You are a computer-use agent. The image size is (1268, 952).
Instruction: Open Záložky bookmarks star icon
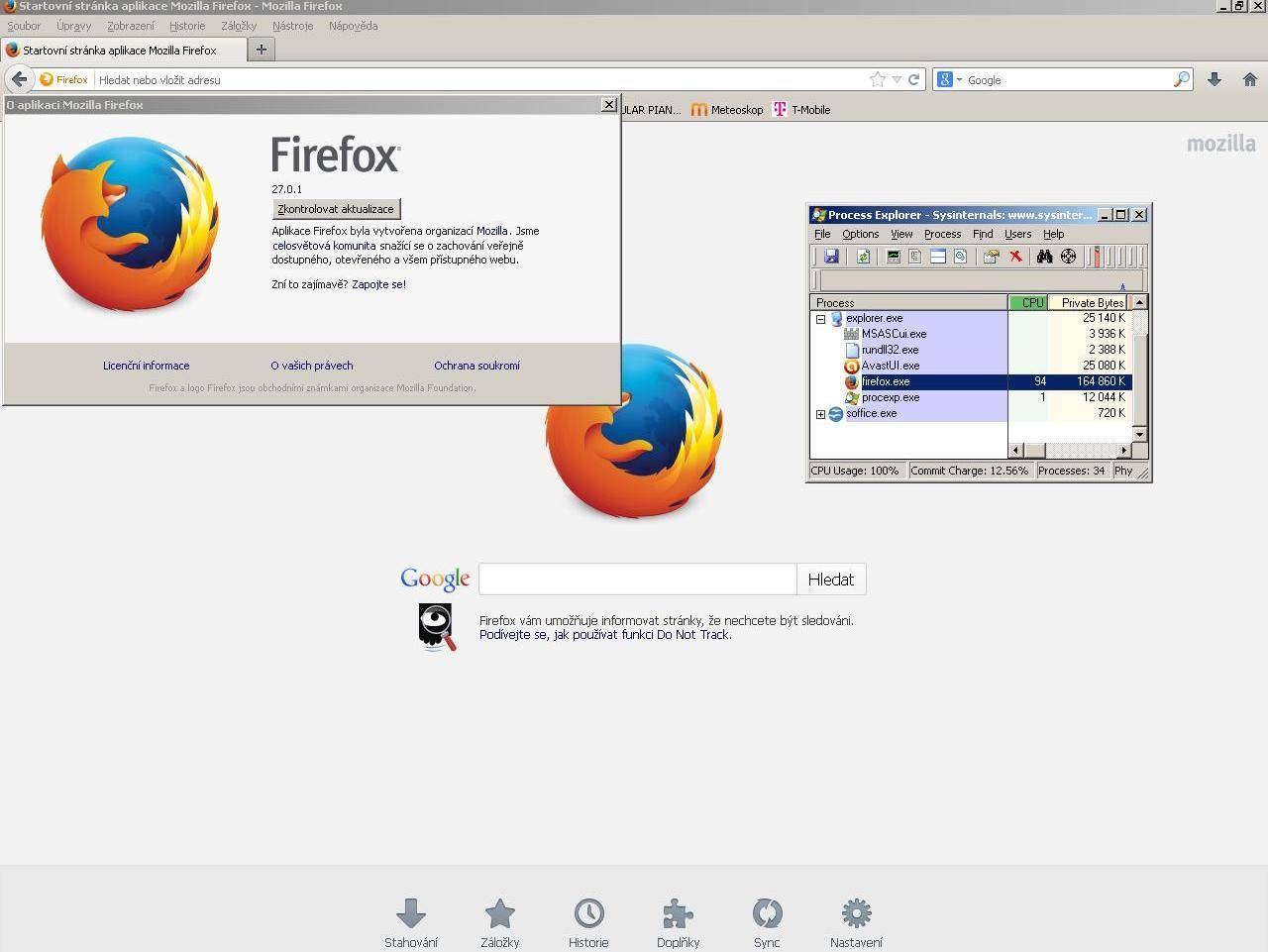pyautogui.click(x=500, y=913)
